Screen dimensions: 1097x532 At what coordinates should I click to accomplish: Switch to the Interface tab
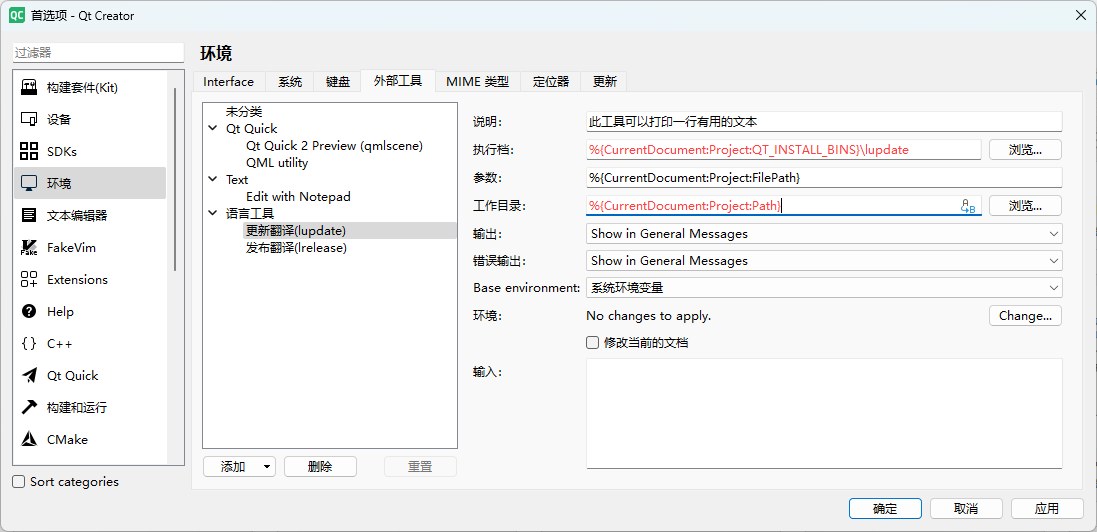(228, 82)
